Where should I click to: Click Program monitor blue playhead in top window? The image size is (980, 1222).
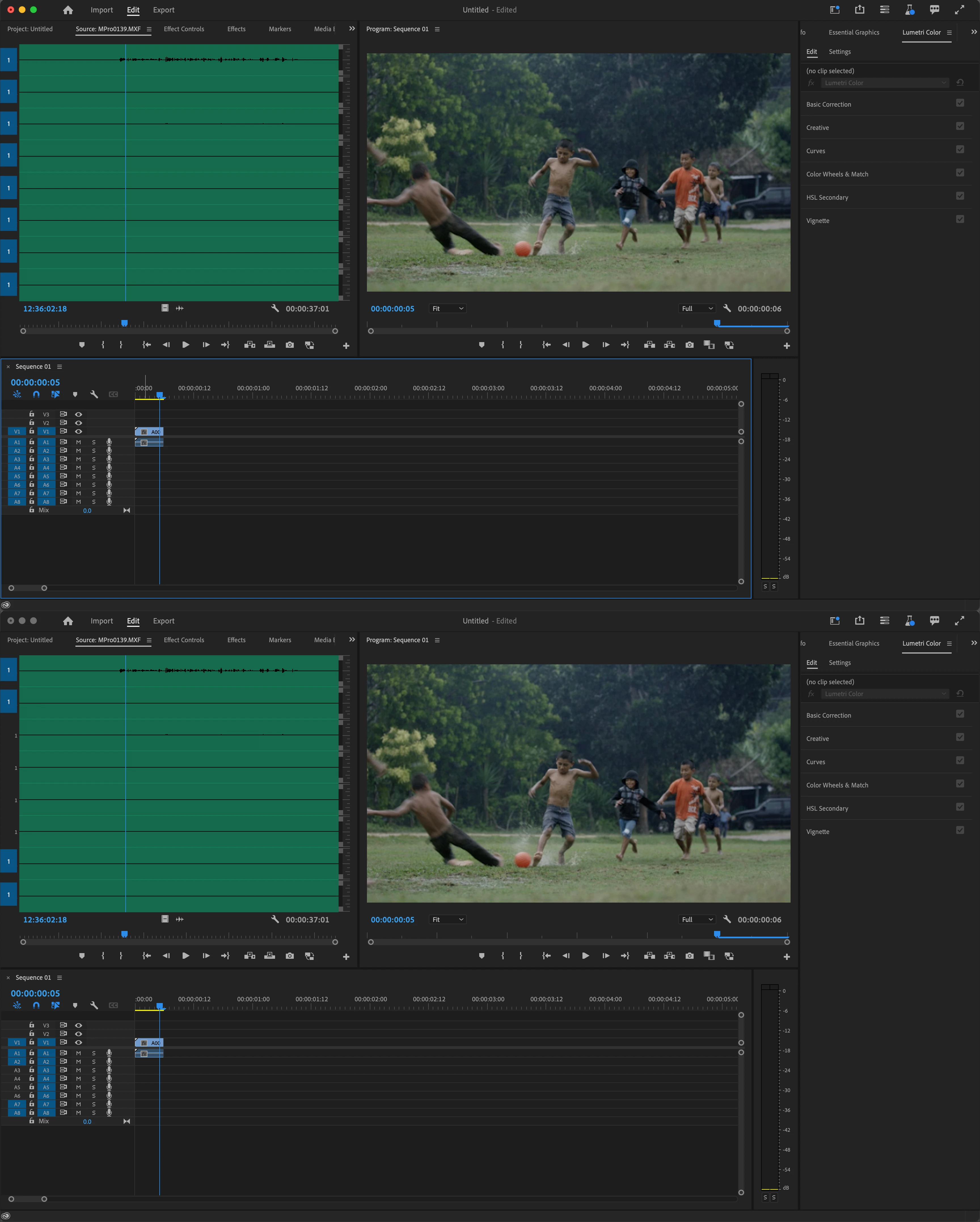(717, 323)
